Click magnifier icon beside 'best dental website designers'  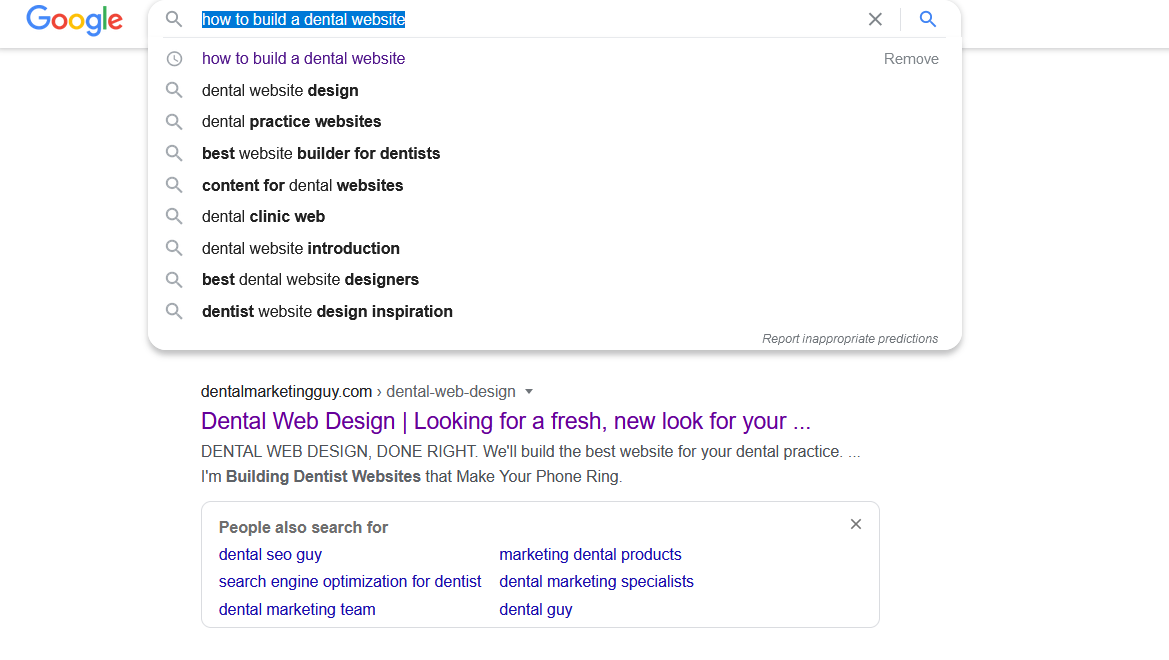pos(174,280)
